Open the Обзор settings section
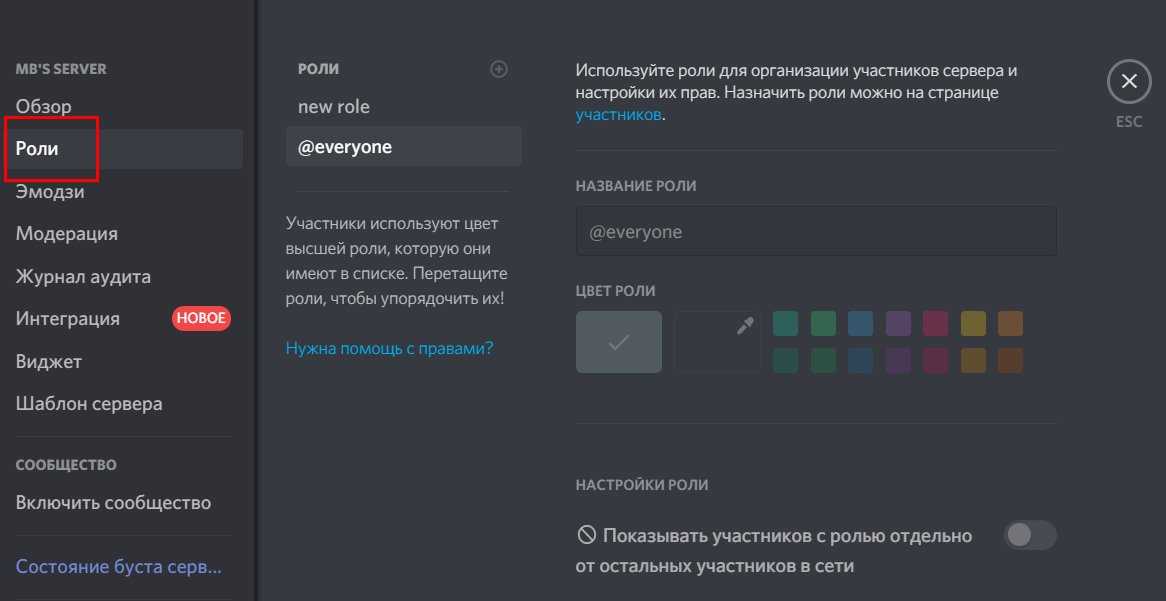 pyautogui.click(x=44, y=106)
